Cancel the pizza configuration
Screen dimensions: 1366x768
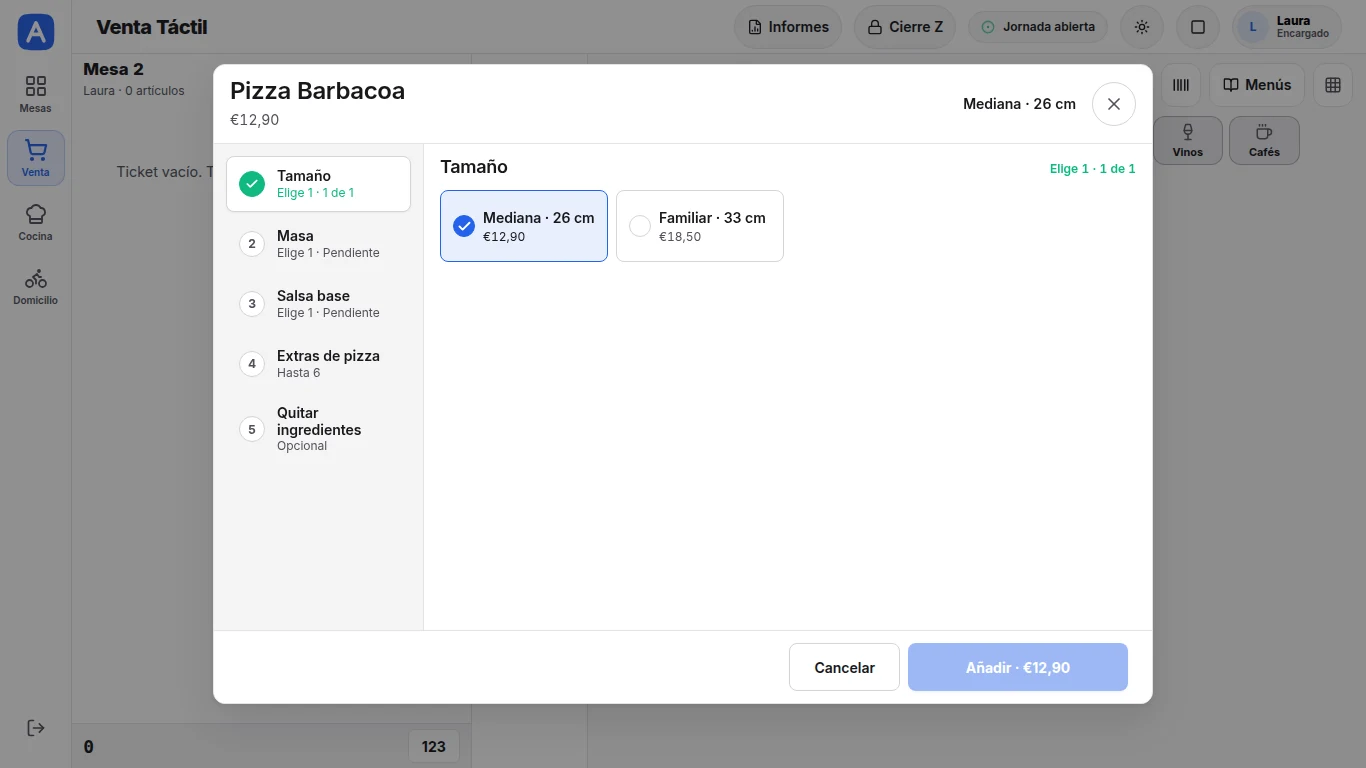click(x=845, y=667)
